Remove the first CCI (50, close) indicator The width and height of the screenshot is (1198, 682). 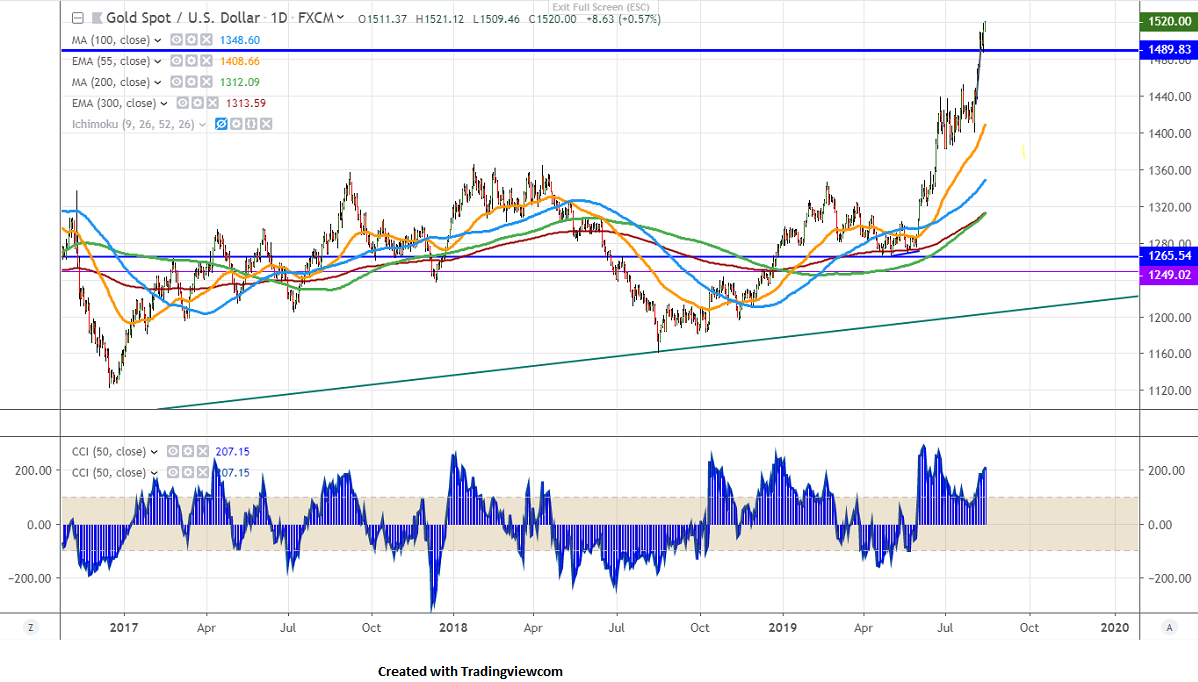(204, 452)
